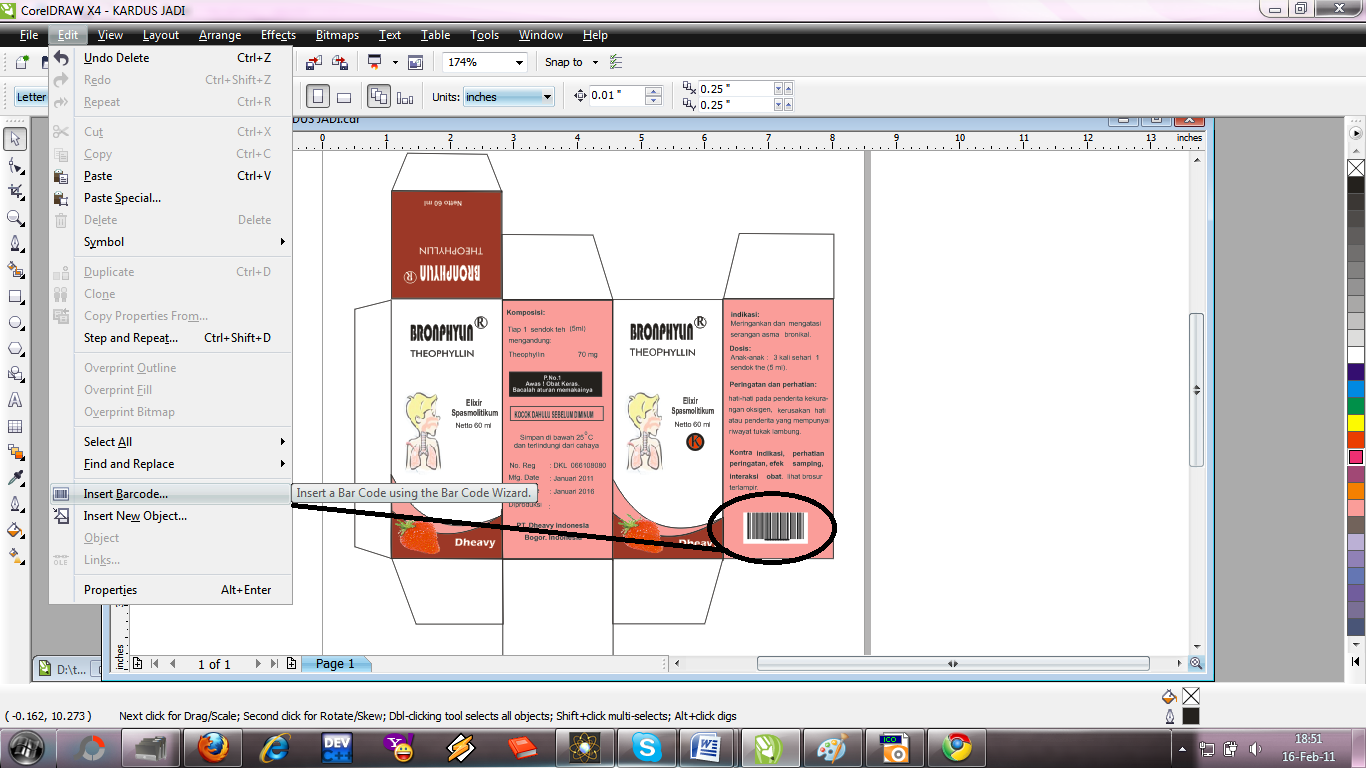
Task: Expand the Select All submenu
Action: (x=283, y=442)
